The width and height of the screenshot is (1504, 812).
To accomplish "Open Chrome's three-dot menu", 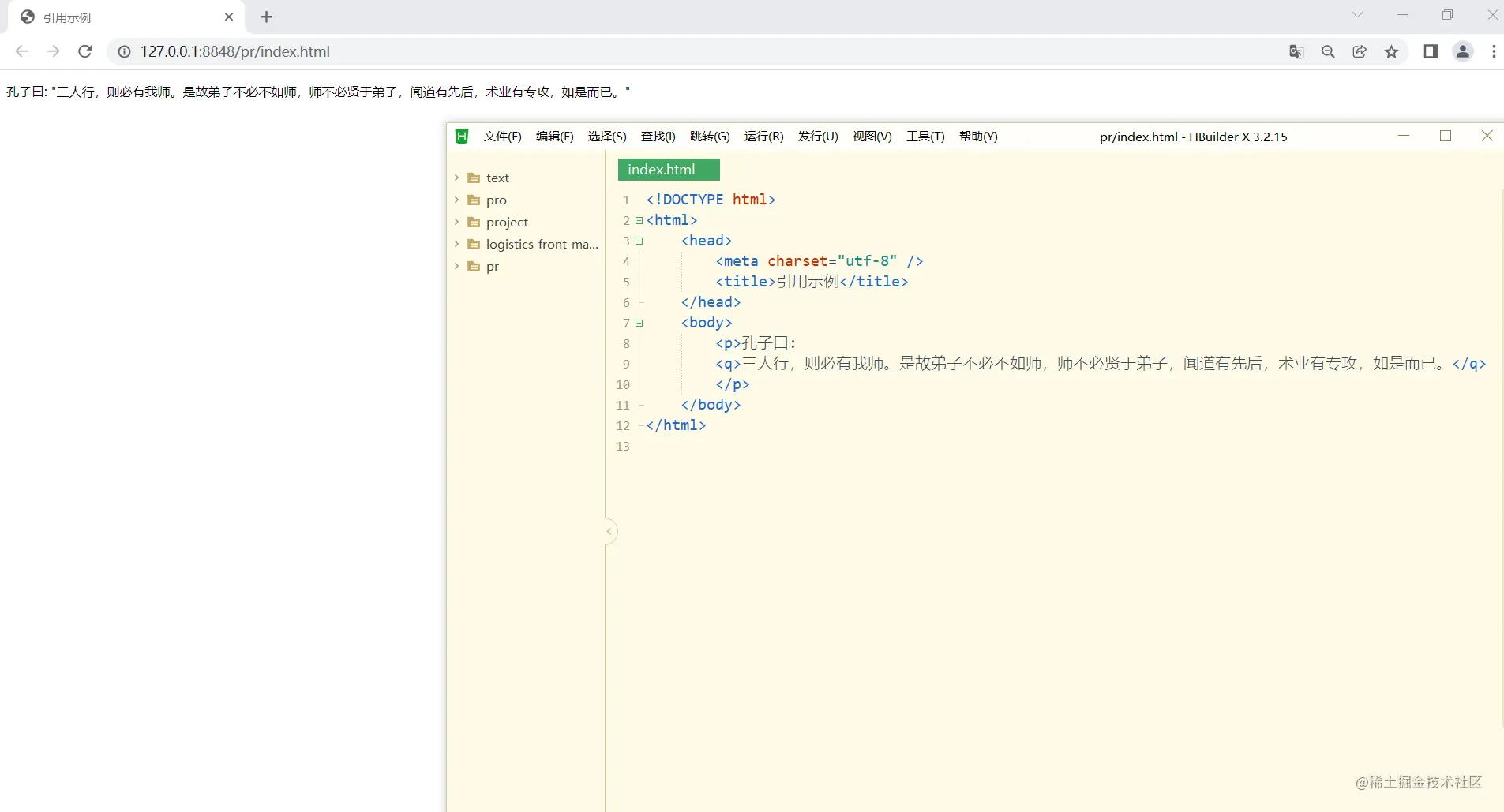I will point(1493,51).
